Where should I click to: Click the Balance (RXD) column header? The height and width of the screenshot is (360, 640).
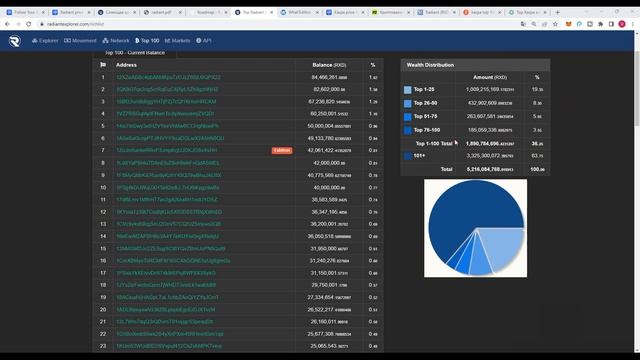(x=329, y=65)
